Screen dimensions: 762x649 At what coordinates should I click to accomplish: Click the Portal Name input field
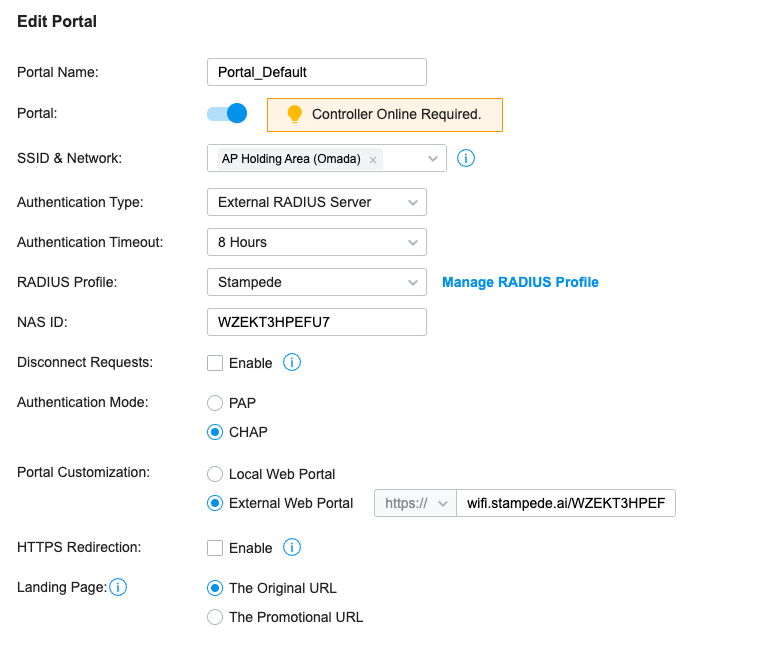point(317,72)
